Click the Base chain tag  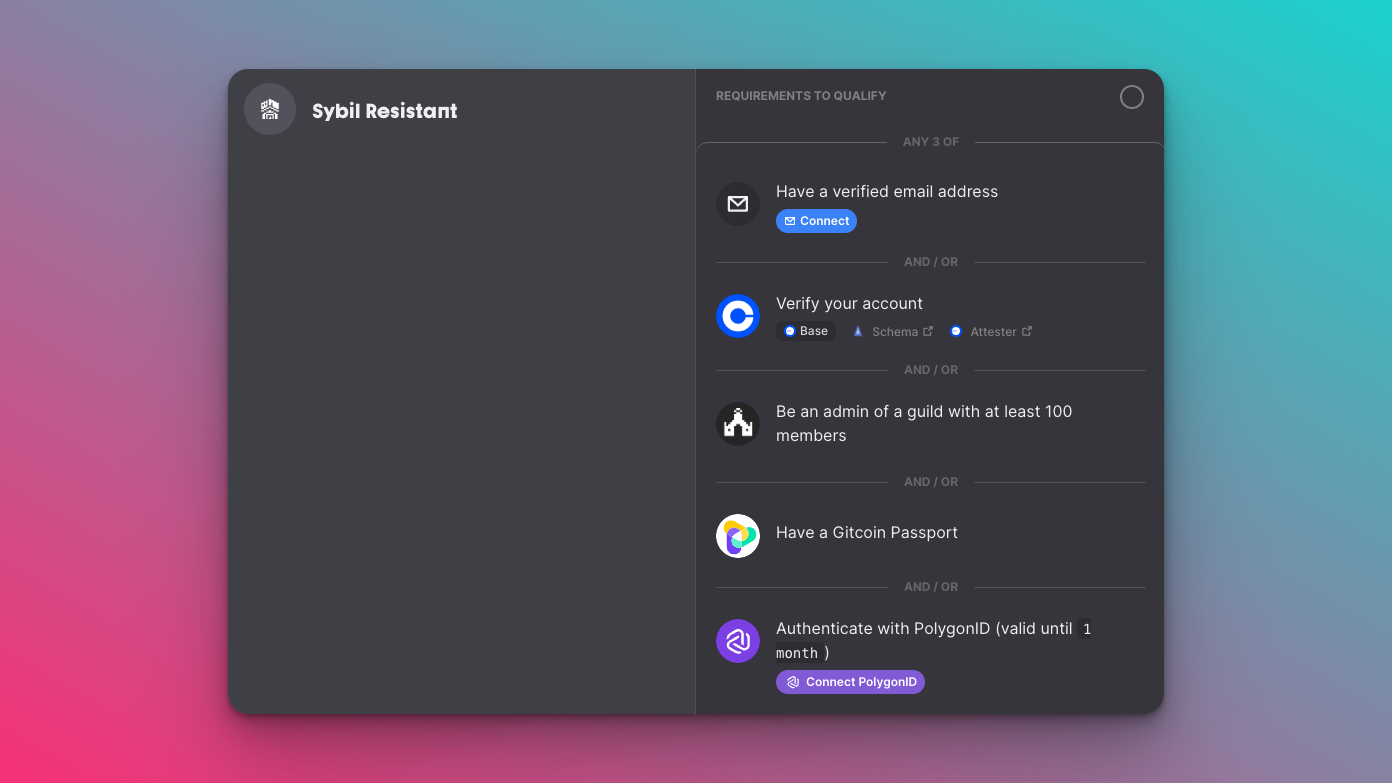(806, 331)
